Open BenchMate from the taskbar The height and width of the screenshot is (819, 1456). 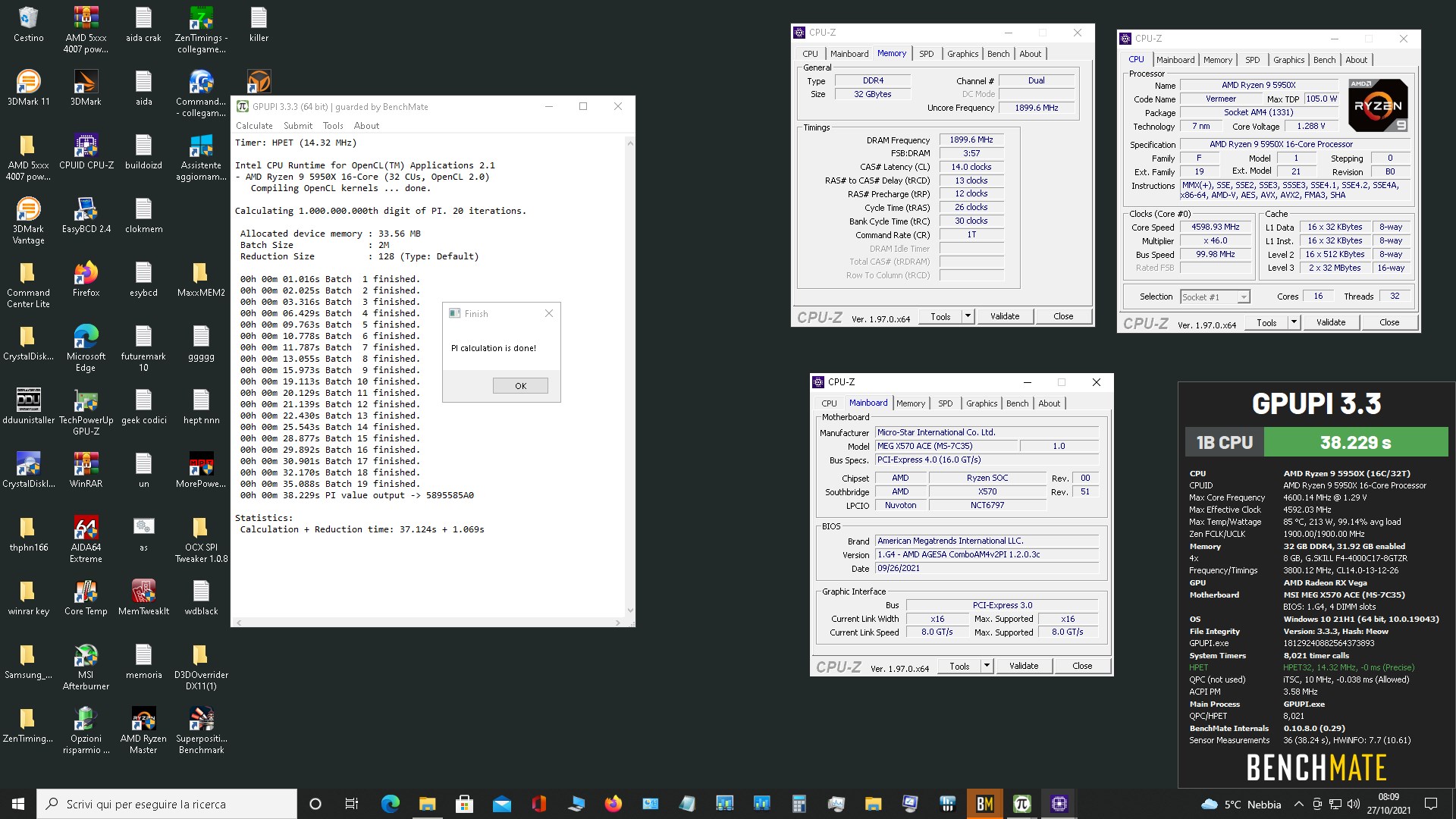click(984, 804)
